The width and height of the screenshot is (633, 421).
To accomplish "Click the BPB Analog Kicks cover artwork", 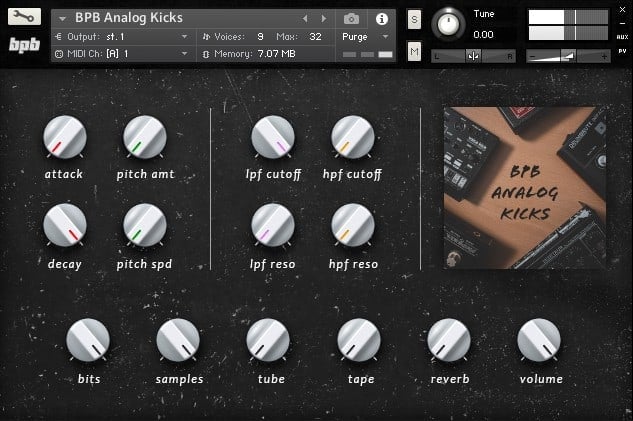I will coord(525,188).
